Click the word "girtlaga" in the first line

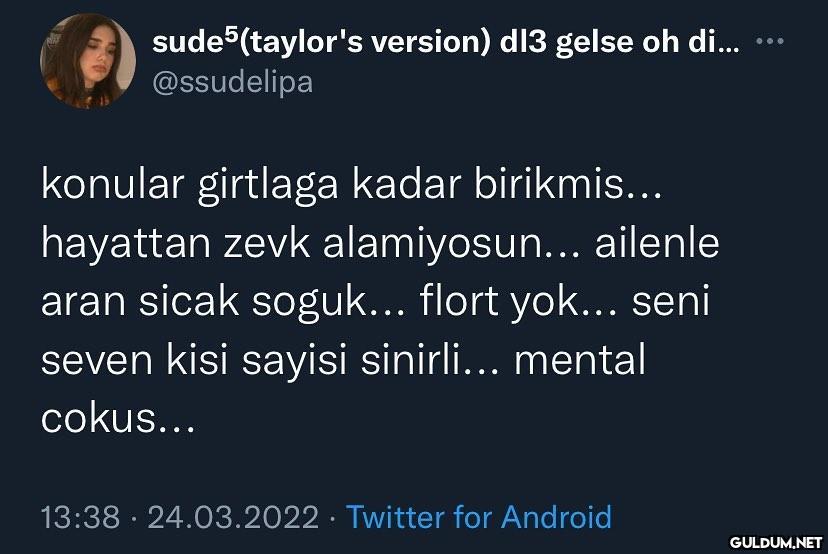click(268, 186)
